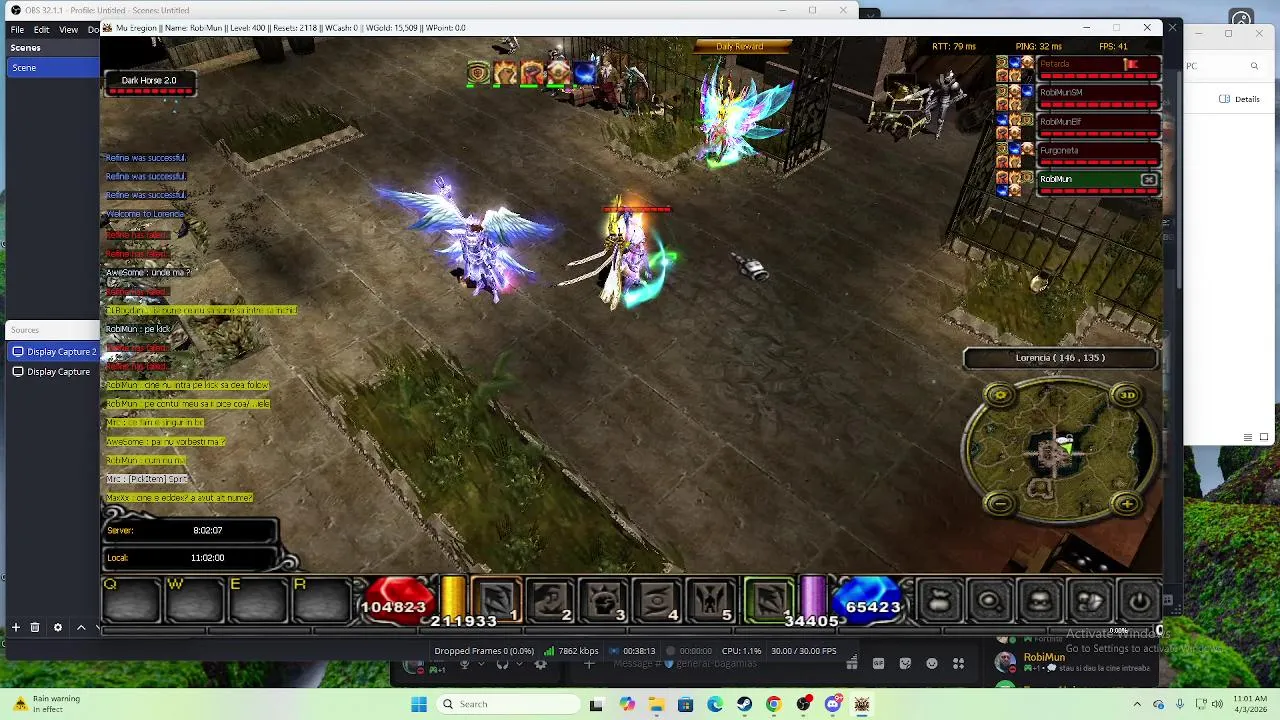
Task: Click the power/exit game menu icon
Action: (x=1140, y=601)
